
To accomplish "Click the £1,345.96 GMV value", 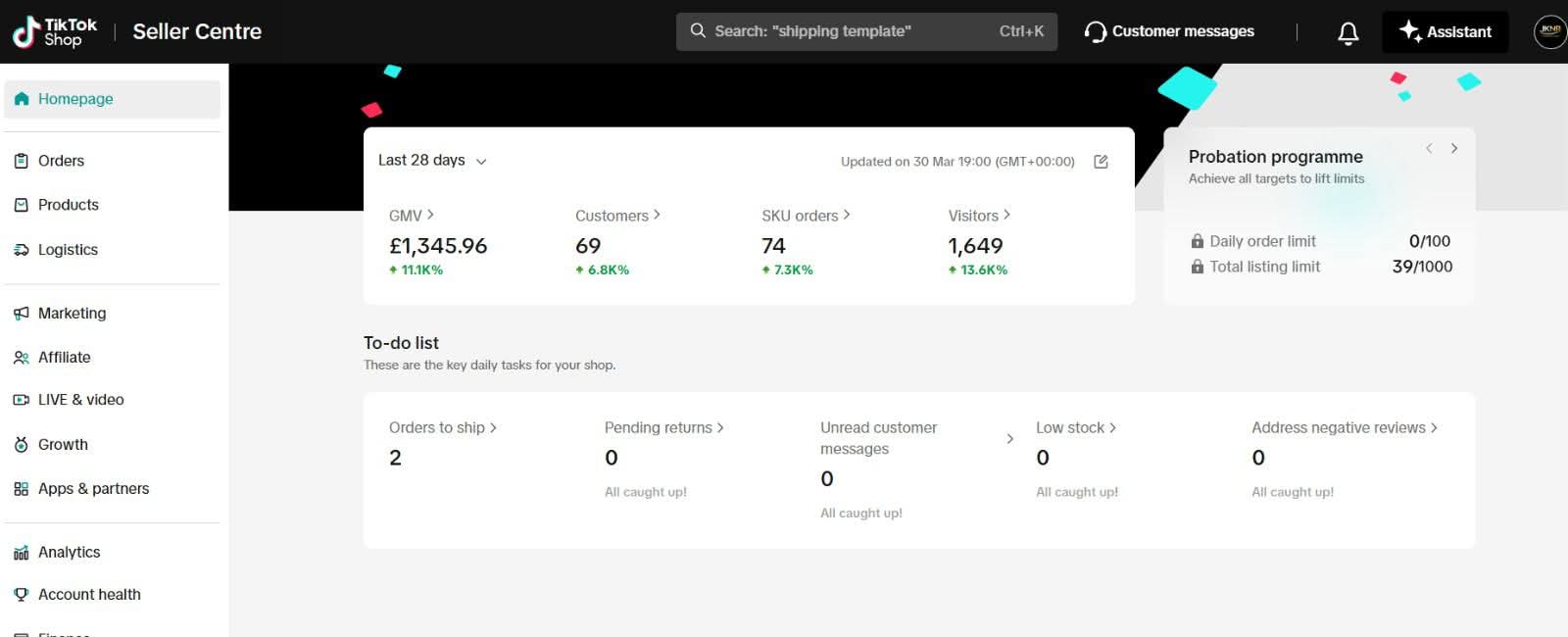I will coord(438,246).
